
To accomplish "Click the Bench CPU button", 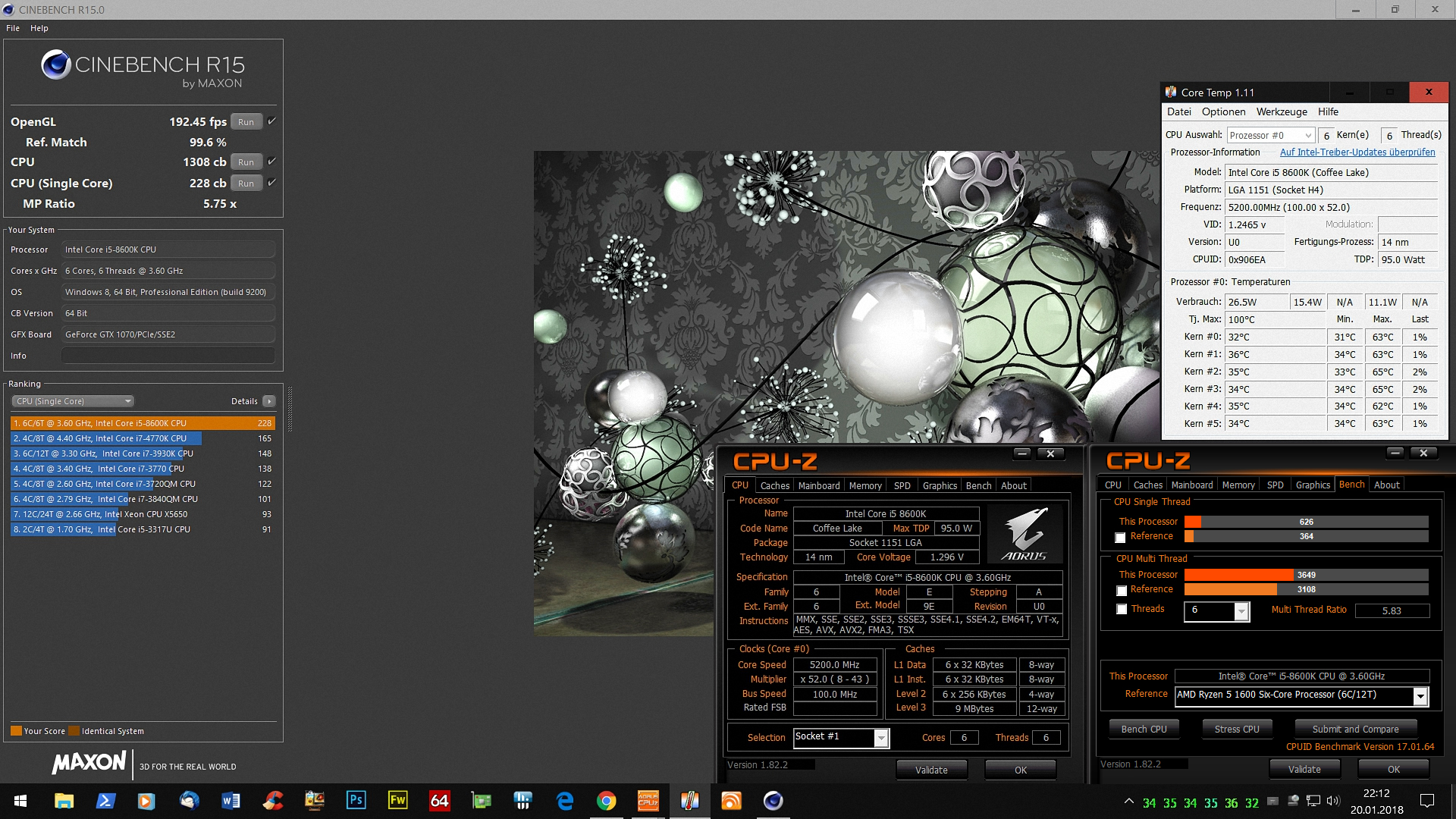I will click(x=1144, y=729).
